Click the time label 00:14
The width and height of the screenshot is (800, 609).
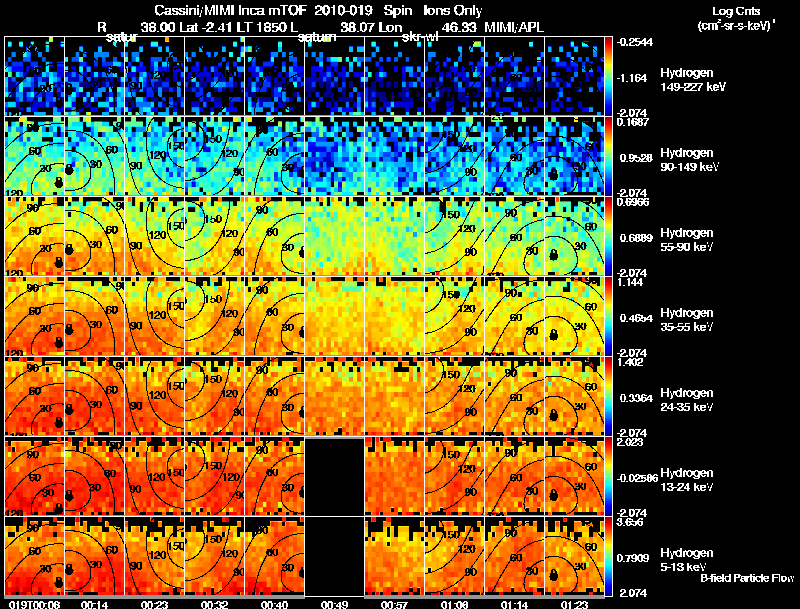click(94, 604)
